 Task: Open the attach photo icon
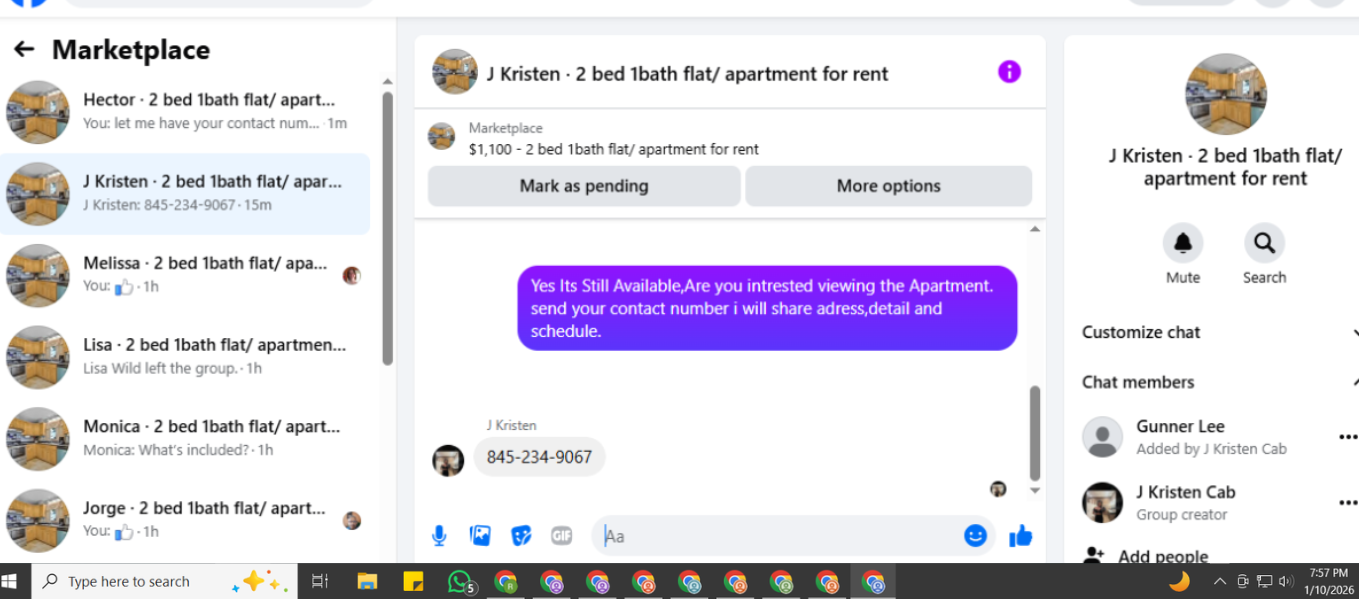[x=480, y=536]
